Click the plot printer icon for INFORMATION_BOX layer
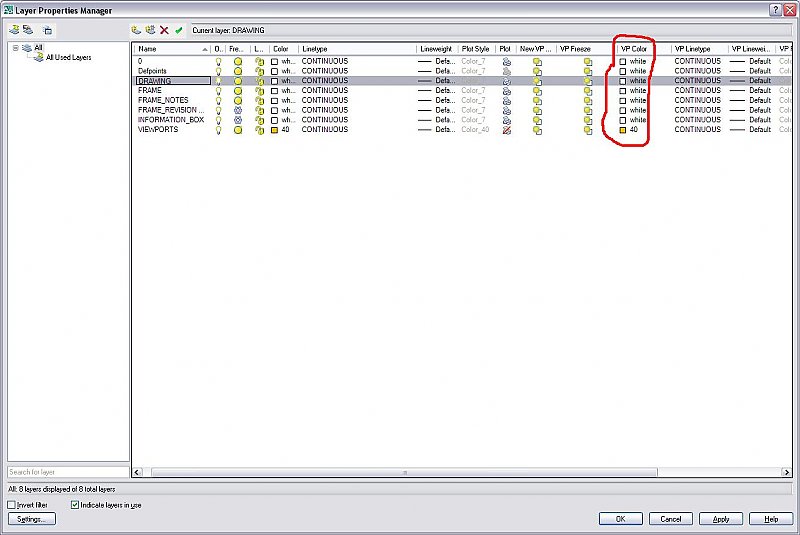The image size is (800, 535). 507,120
